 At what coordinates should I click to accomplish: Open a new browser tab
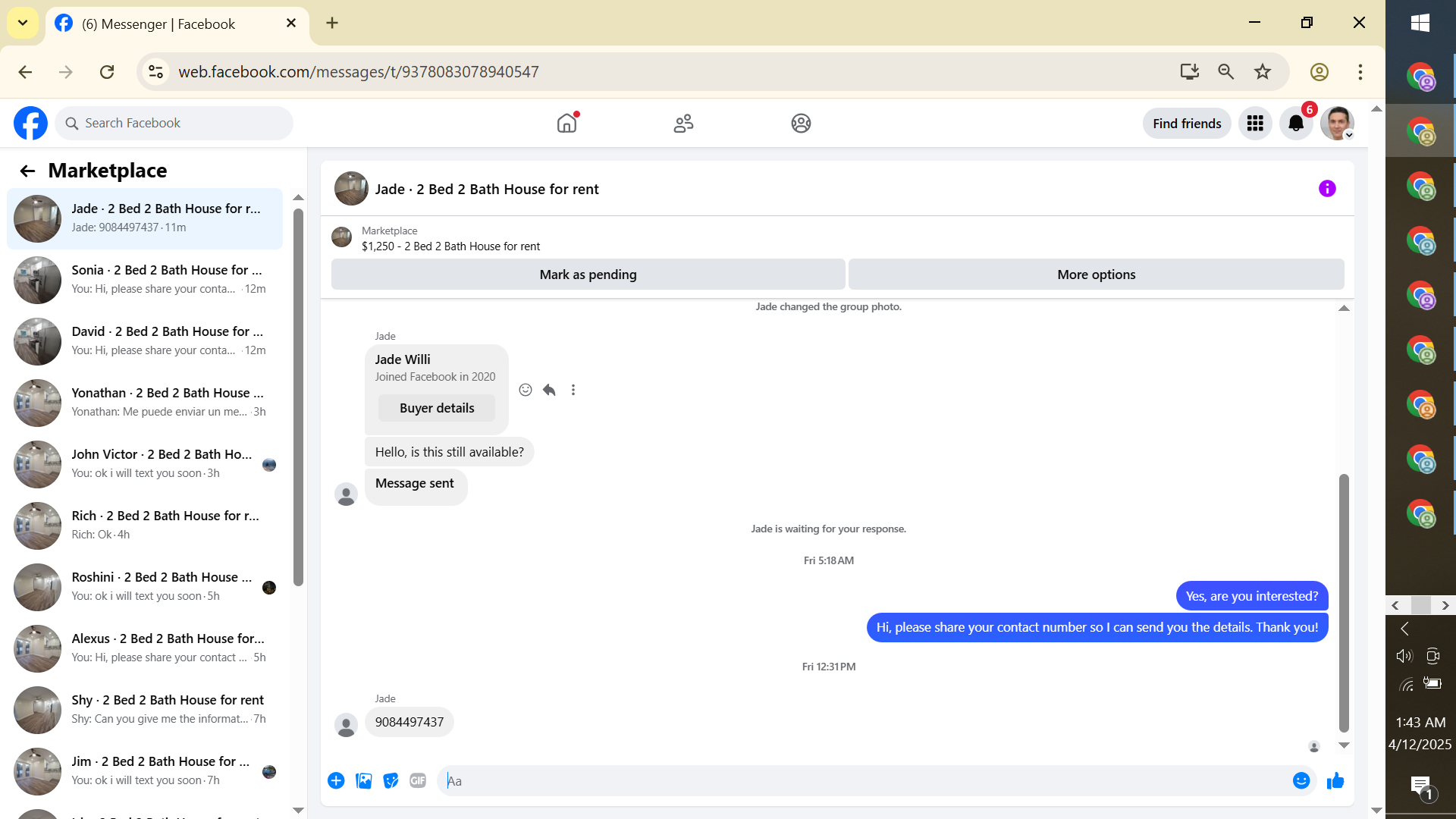(332, 23)
